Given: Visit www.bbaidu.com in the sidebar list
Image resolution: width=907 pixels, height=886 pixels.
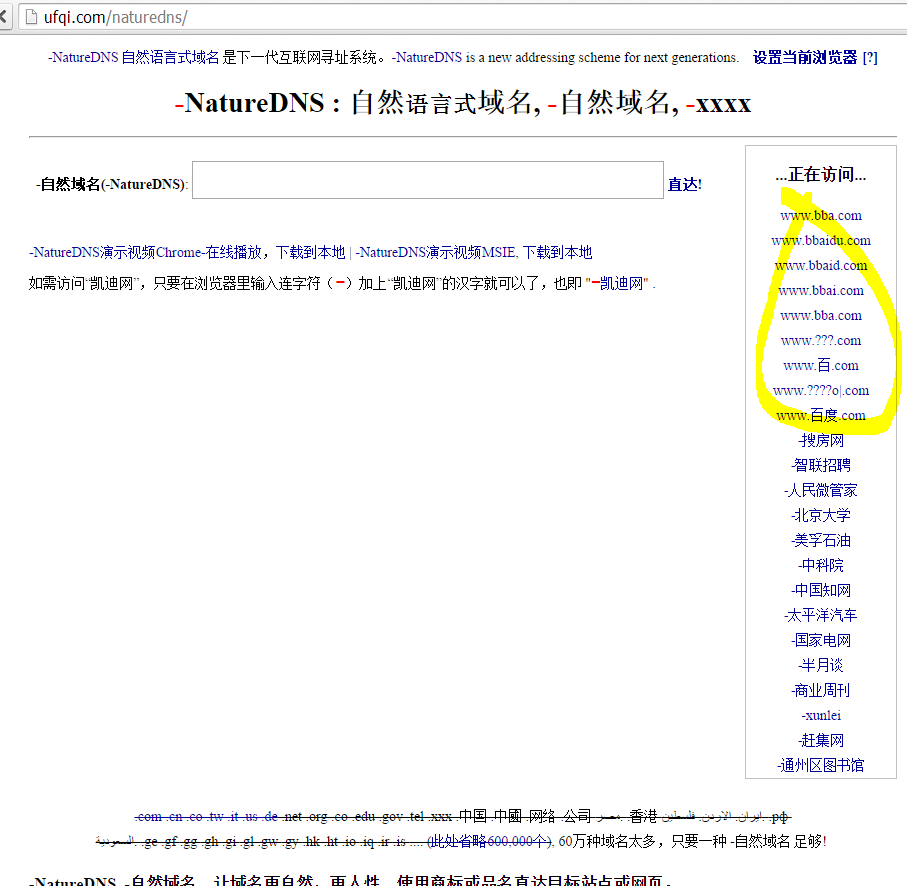Looking at the screenshot, I should pos(820,240).
